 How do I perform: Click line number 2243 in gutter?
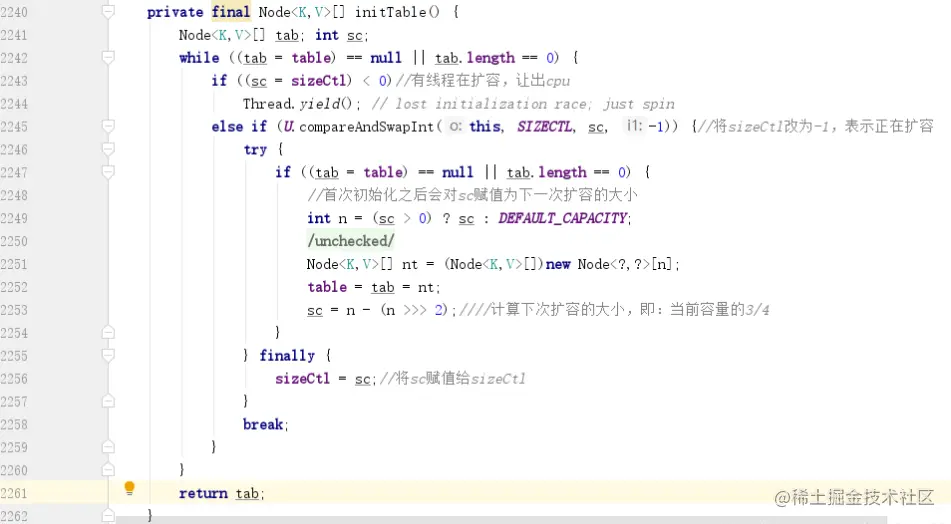(14, 81)
